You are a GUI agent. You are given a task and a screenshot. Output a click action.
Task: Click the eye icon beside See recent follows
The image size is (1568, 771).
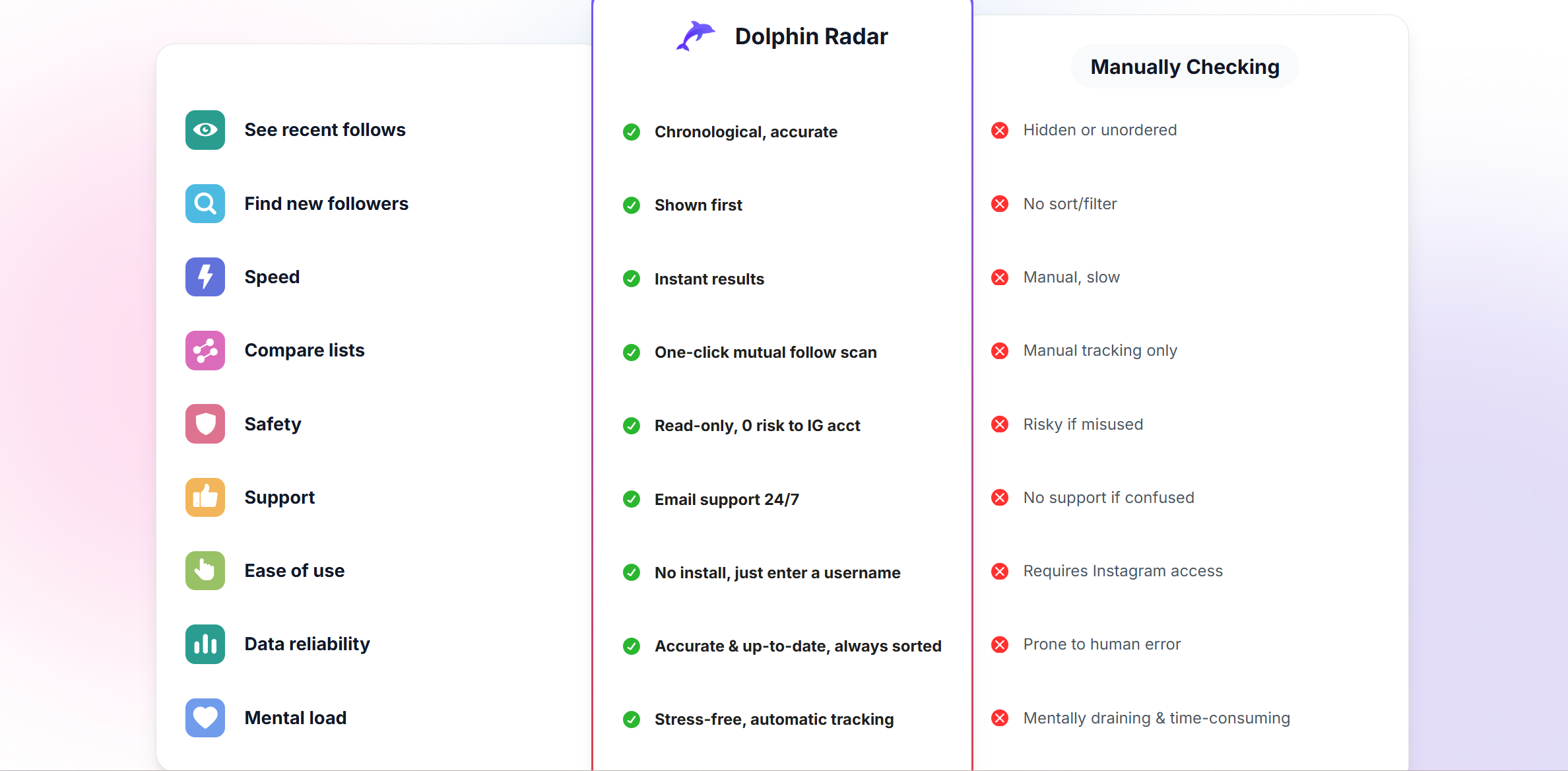(x=205, y=130)
